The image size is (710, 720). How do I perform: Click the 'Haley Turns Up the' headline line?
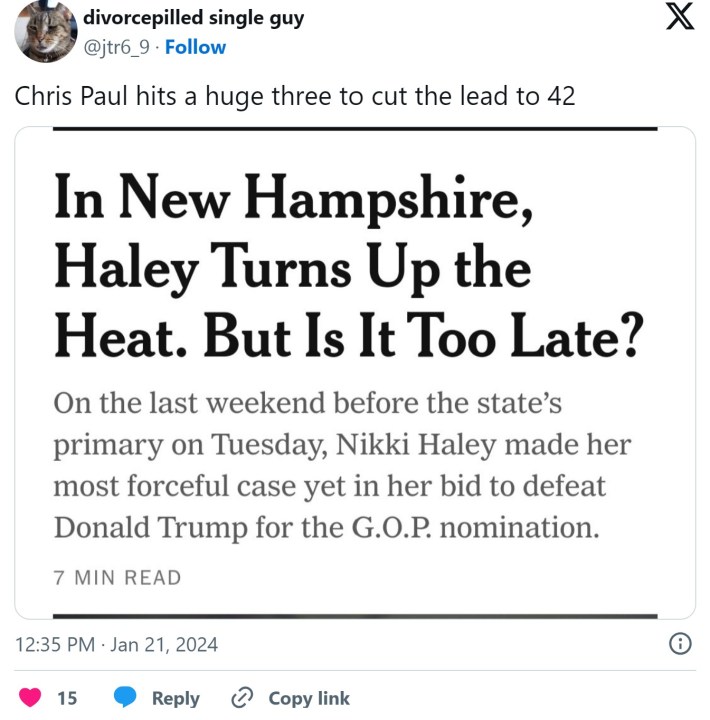click(292, 270)
